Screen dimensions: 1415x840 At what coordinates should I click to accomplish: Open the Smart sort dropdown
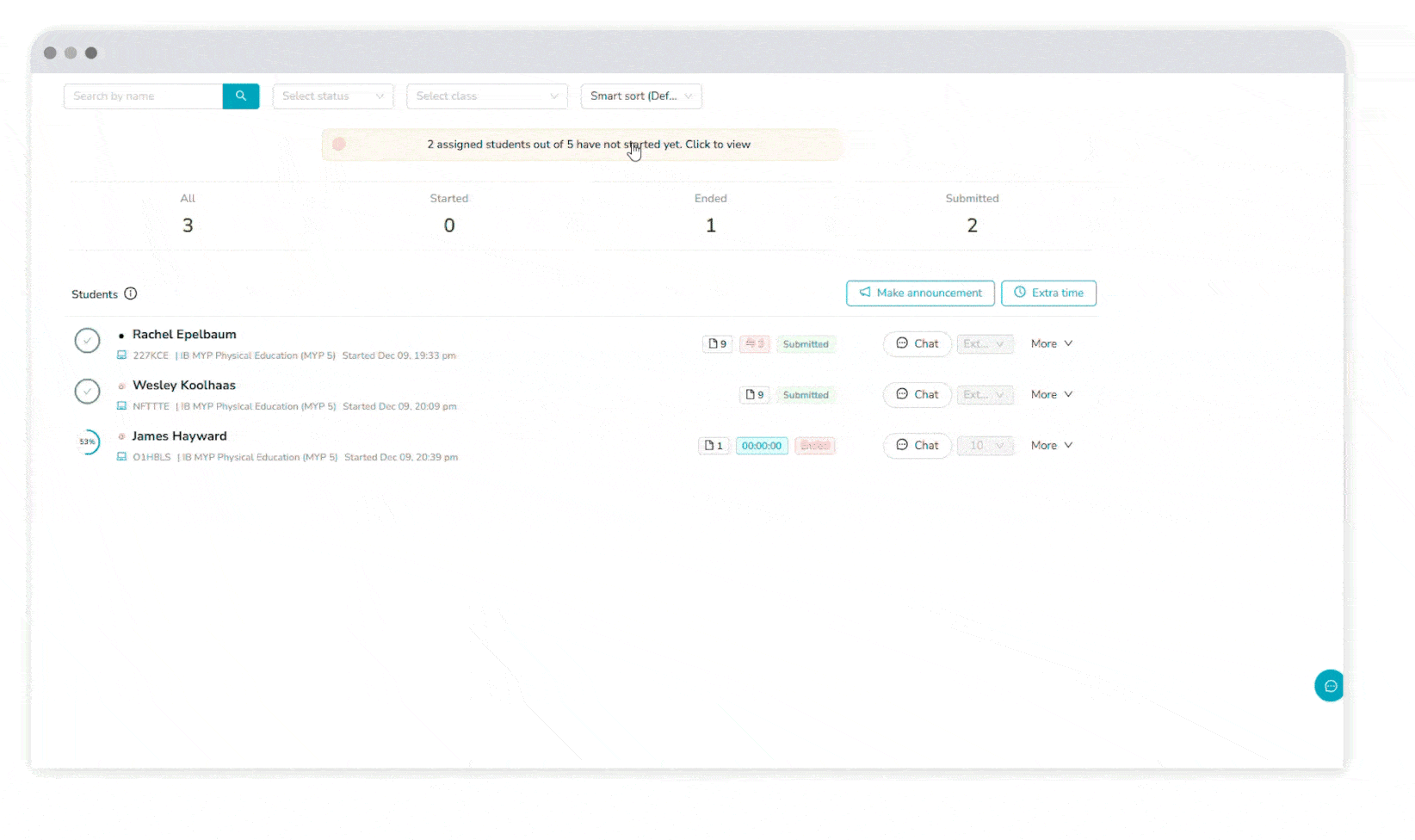click(x=641, y=96)
